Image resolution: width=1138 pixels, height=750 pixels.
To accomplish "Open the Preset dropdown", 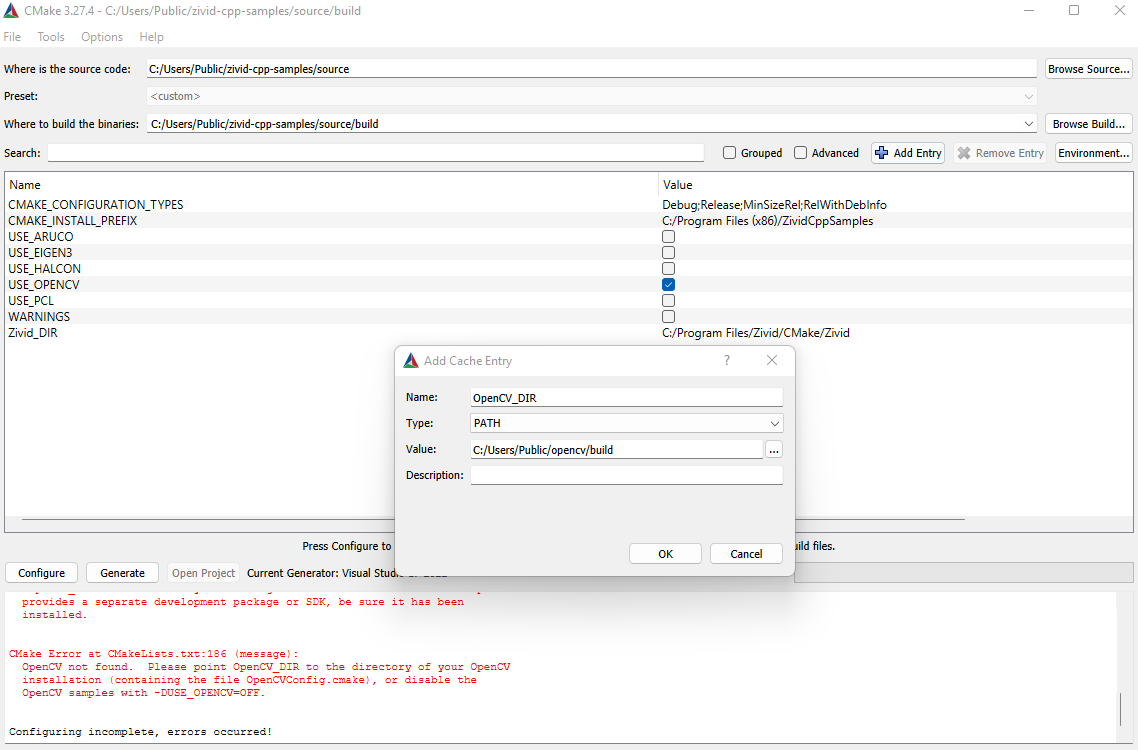I will pos(591,96).
